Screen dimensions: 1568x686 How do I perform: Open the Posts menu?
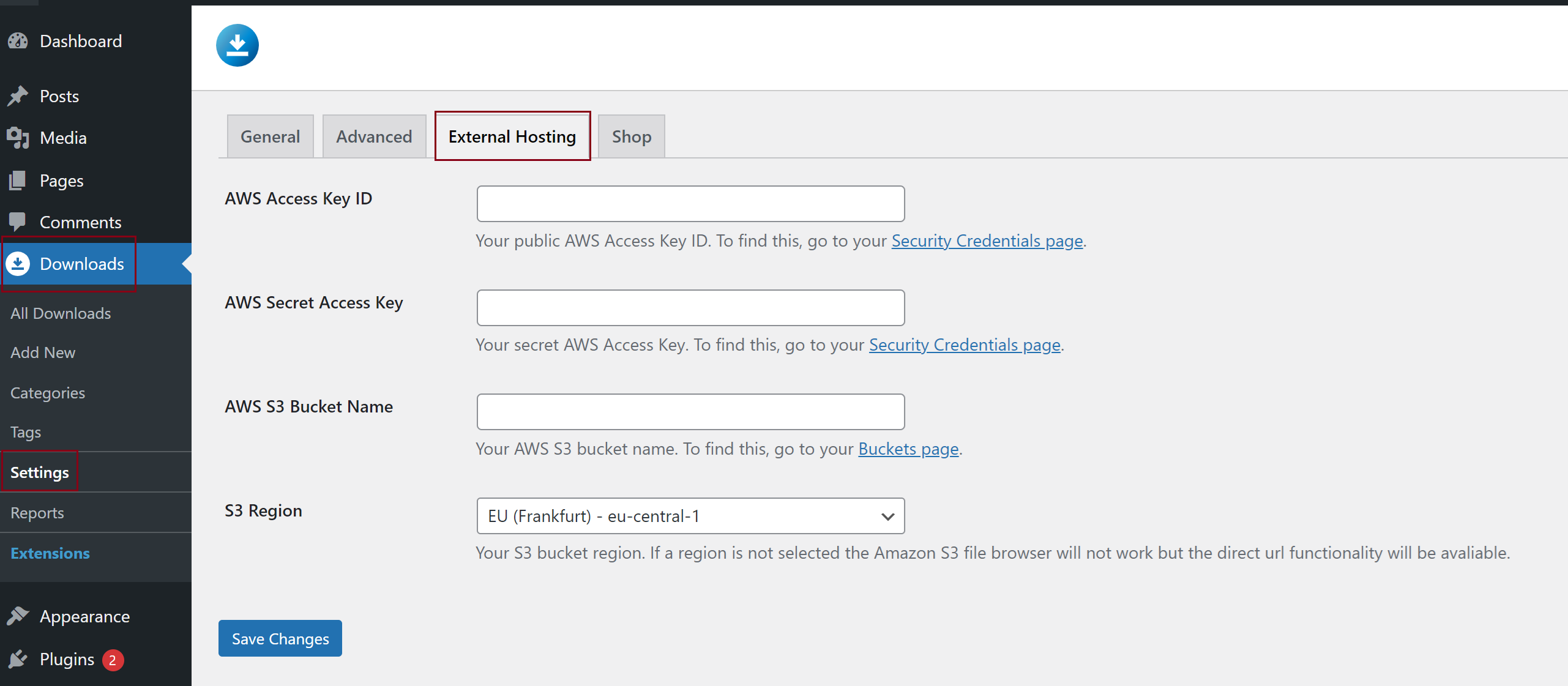point(59,96)
